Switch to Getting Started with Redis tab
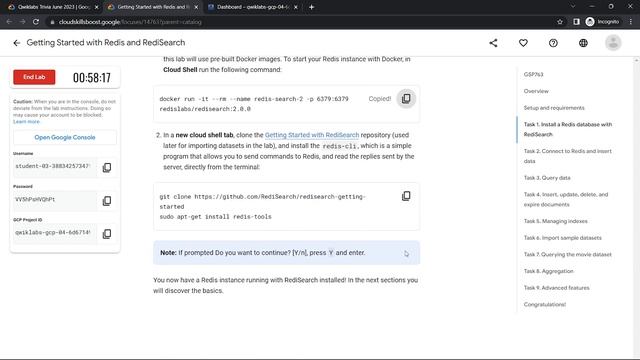 152,7
